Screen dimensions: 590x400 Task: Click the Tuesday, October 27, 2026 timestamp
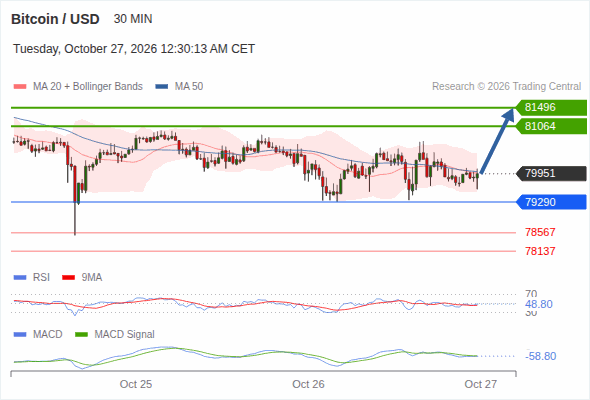point(134,49)
